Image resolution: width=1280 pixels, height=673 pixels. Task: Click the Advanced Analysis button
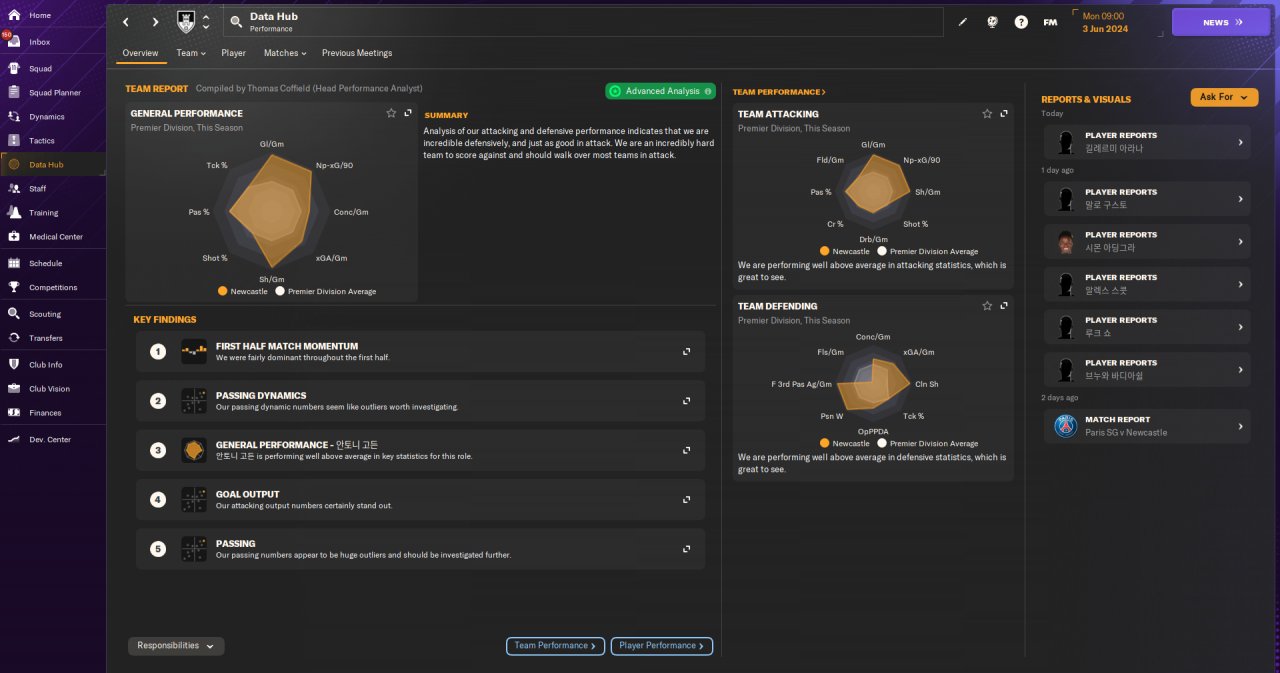click(x=661, y=91)
